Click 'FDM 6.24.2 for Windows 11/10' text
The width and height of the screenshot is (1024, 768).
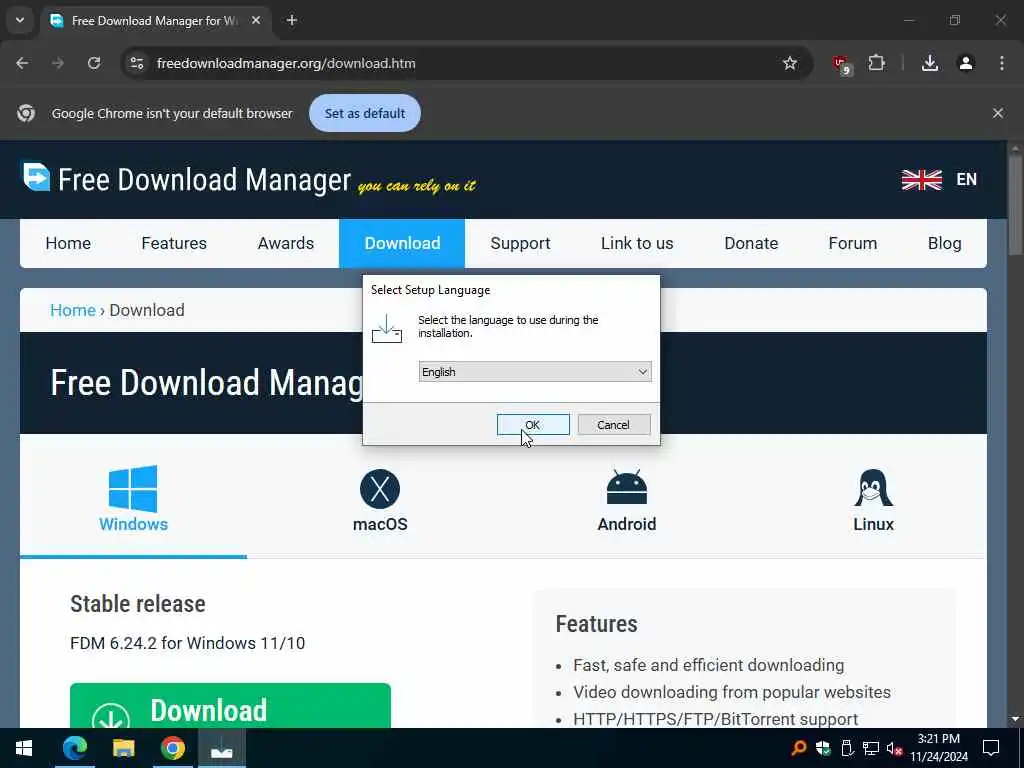click(x=187, y=643)
